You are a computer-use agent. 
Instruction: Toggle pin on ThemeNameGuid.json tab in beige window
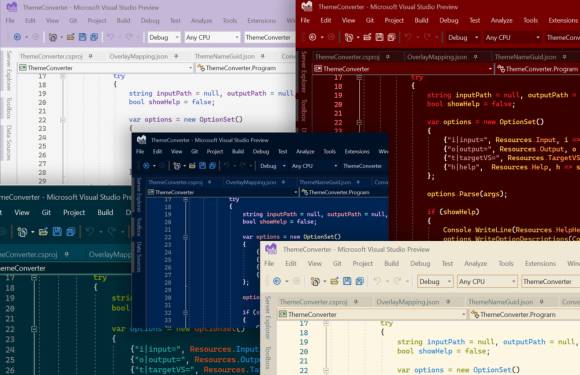coord(541,302)
